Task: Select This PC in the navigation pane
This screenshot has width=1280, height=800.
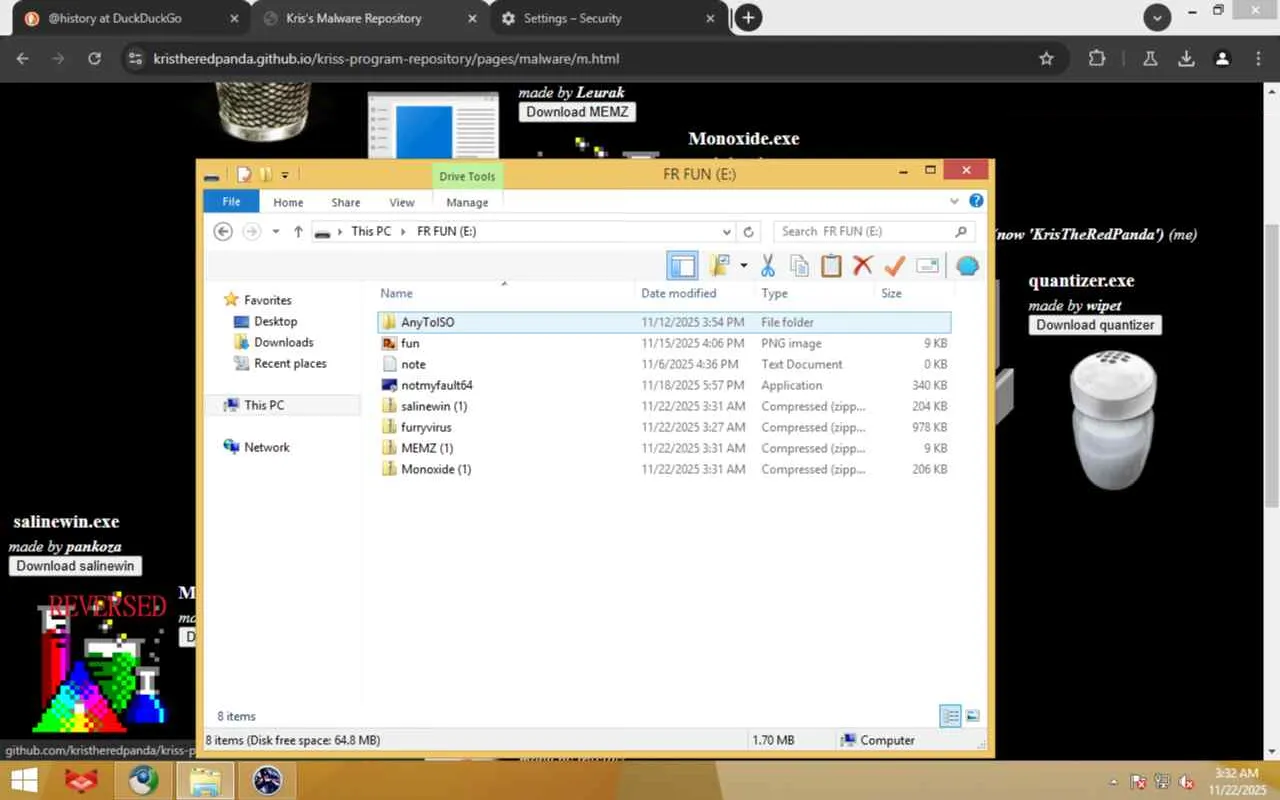Action: pyautogui.click(x=264, y=405)
